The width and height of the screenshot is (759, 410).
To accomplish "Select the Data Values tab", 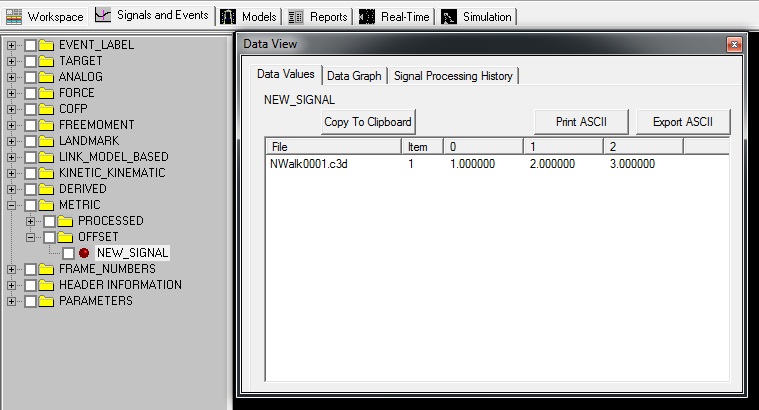I will pos(286,74).
